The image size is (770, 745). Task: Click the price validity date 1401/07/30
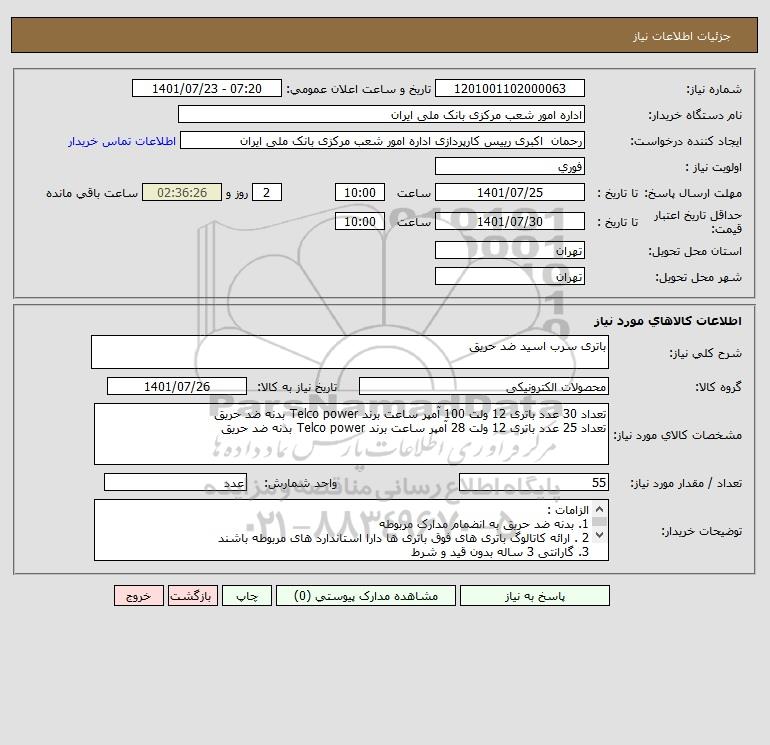click(510, 221)
